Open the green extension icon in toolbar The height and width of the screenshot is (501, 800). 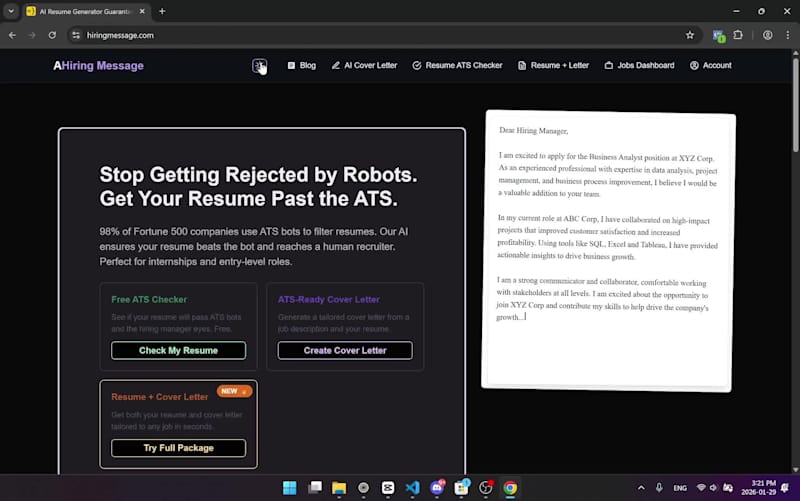[x=718, y=36]
